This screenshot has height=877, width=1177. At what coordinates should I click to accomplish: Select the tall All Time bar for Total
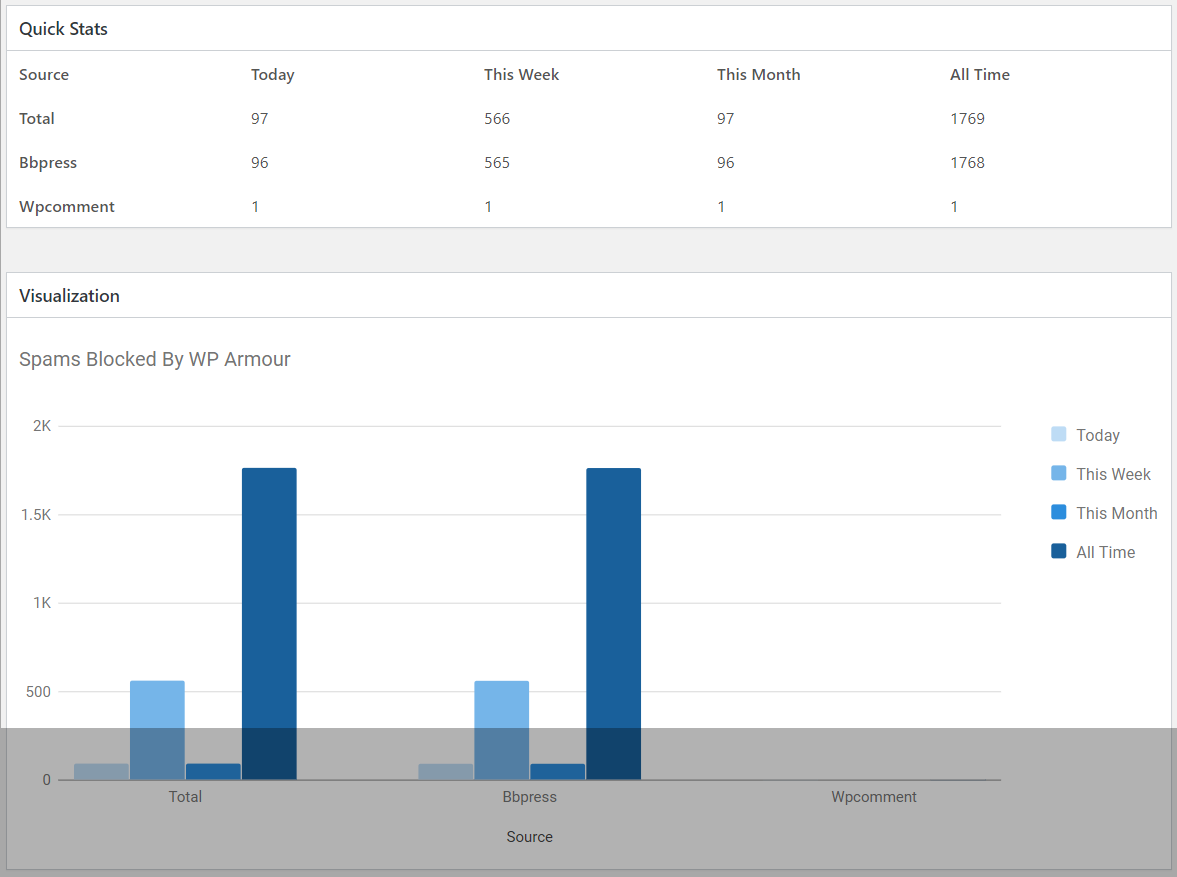point(269,620)
